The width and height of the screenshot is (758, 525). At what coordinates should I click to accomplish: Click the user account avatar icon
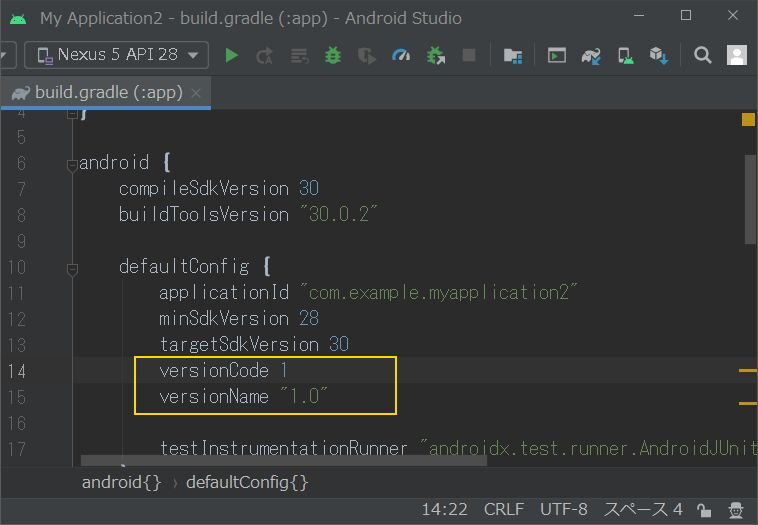click(x=737, y=55)
